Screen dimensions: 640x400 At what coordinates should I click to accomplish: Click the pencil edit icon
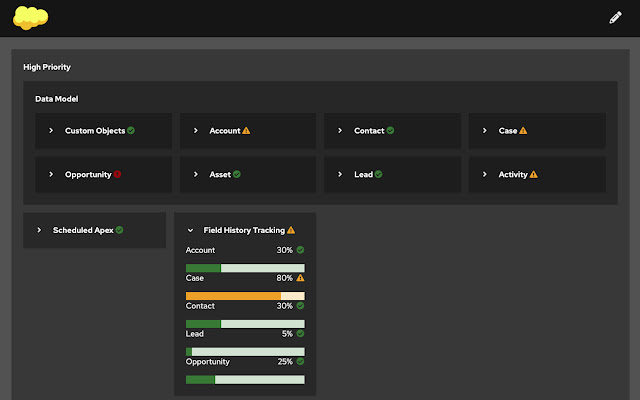(x=615, y=17)
